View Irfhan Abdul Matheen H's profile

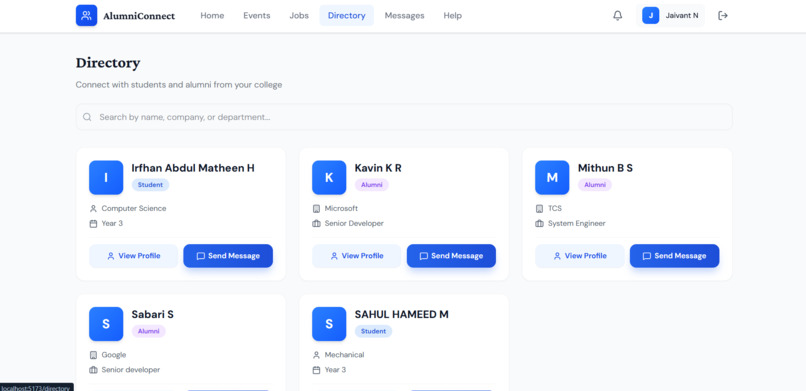(134, 256)
